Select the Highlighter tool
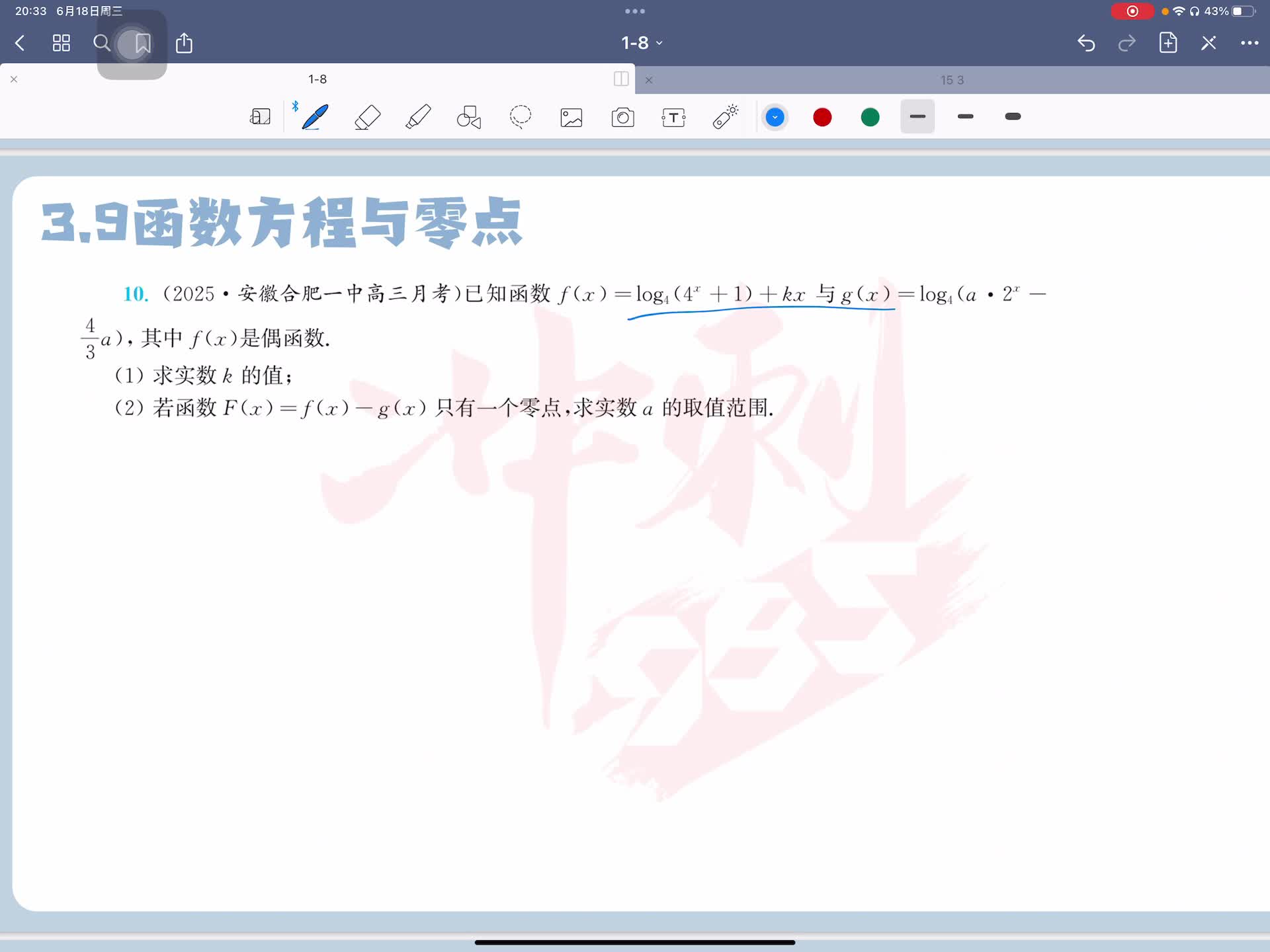 (x=418, y=117)
